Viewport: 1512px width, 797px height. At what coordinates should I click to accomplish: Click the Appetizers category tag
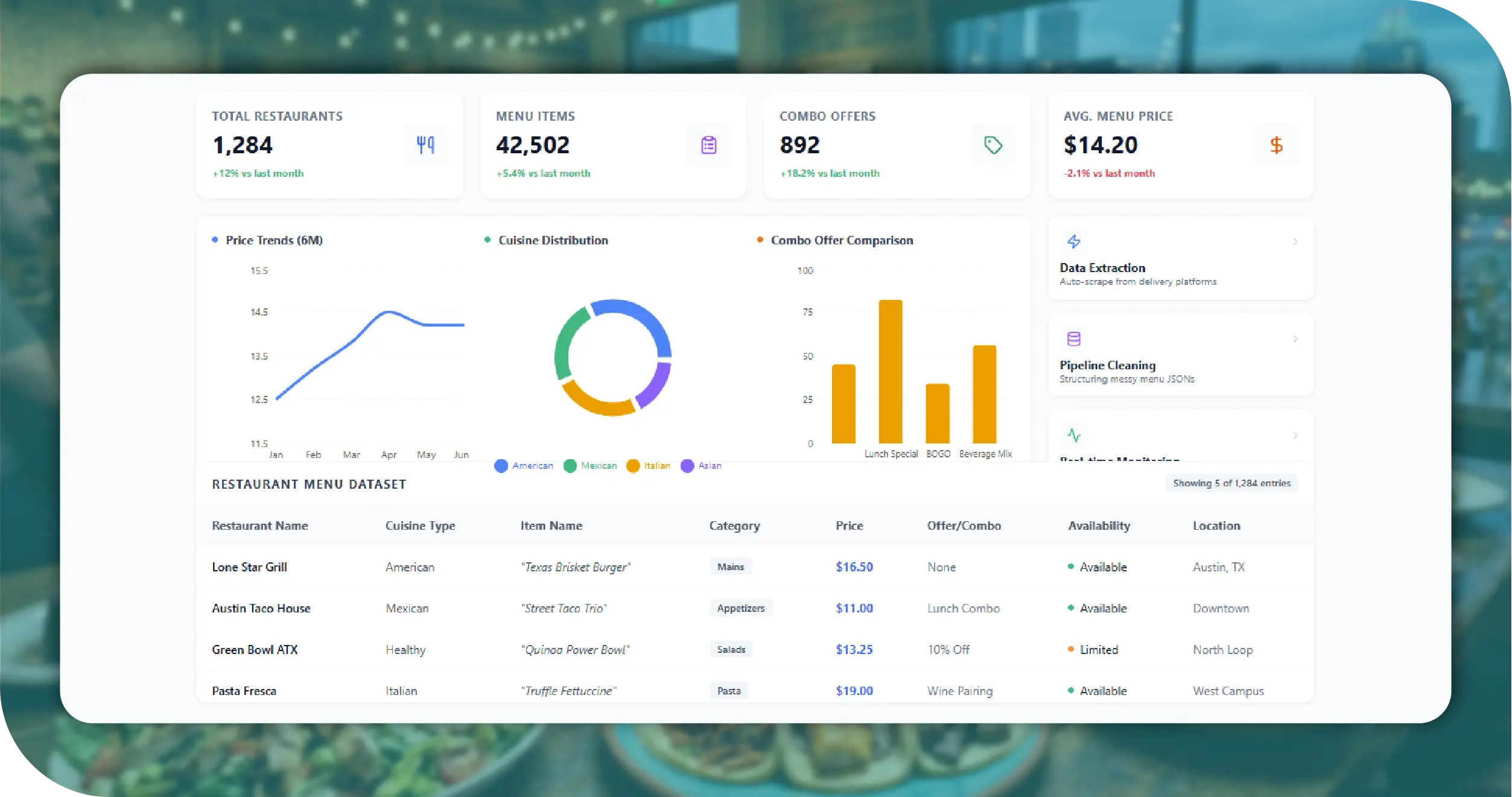coord(740,608)
